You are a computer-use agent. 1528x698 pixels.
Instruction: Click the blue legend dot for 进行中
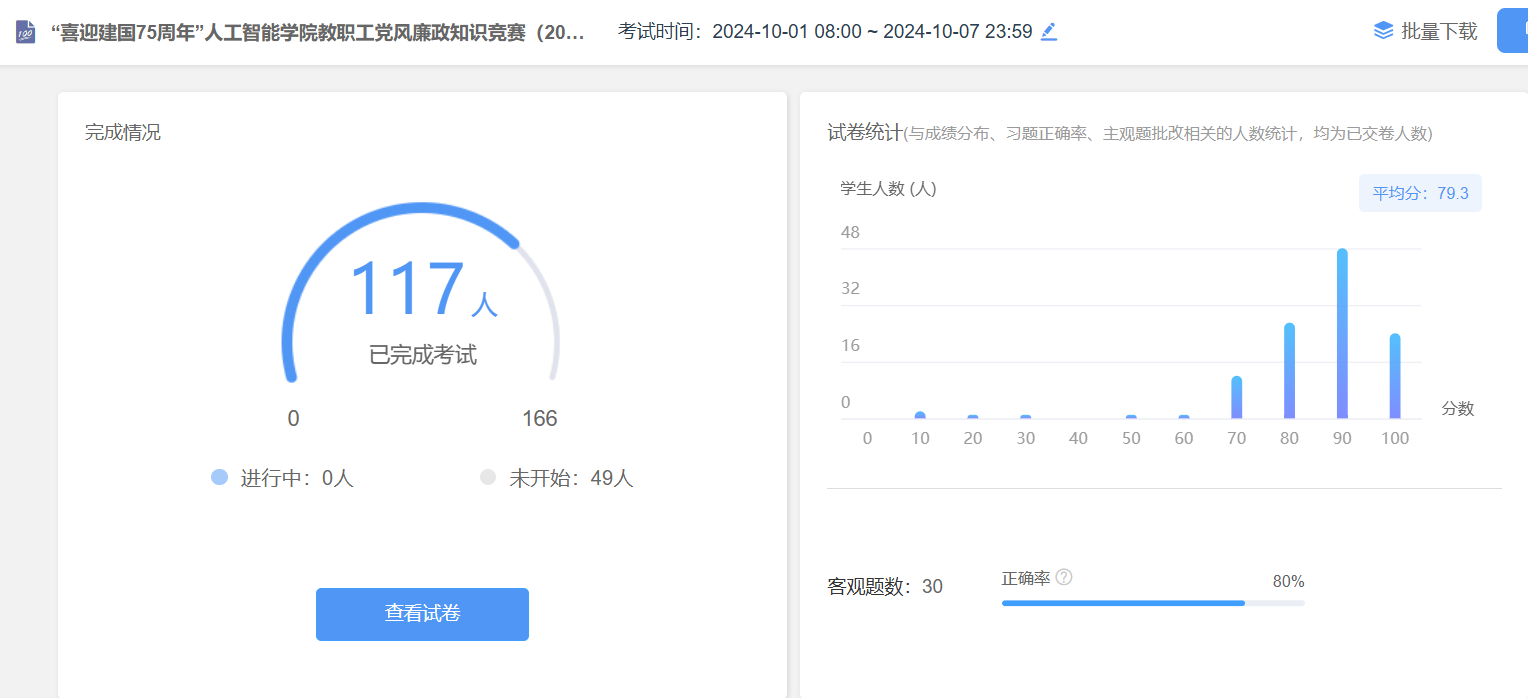(220, 478)
